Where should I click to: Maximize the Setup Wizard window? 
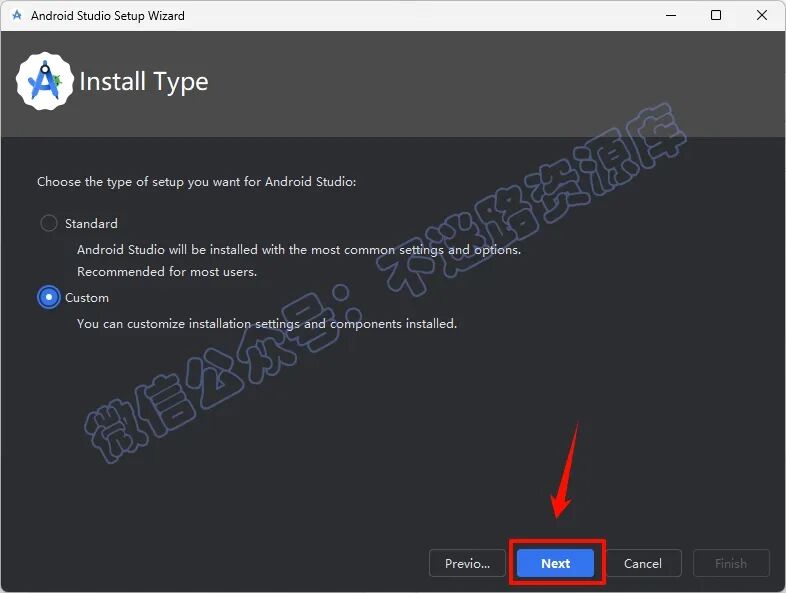(716, 16)
